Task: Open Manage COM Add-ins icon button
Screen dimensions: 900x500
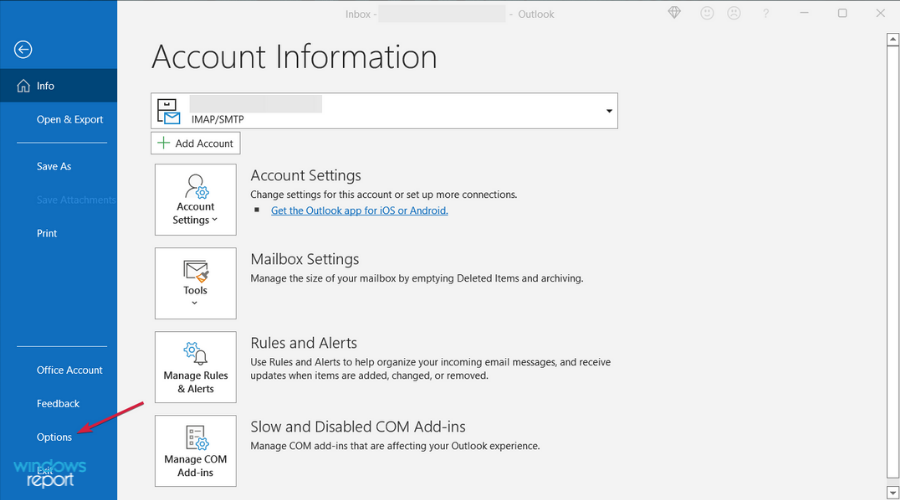Action: click(x=196, y=450)
